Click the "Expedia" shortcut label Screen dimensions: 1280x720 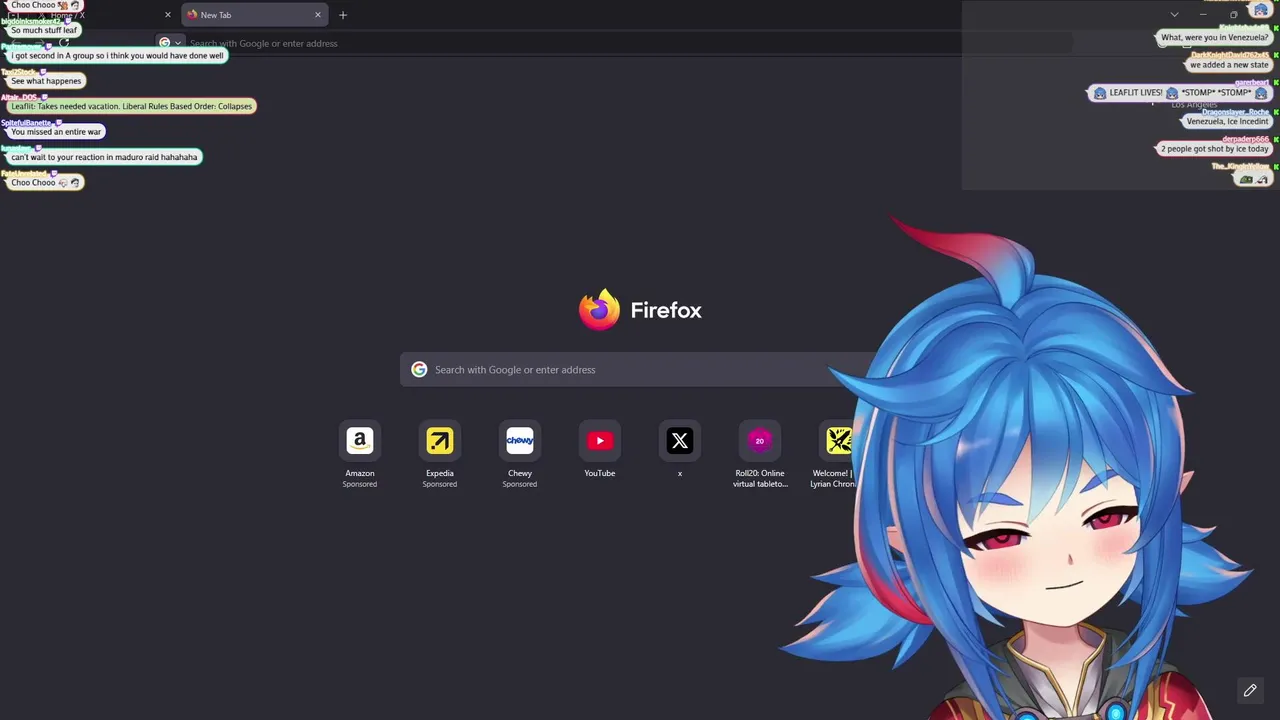tap(440, 473)
